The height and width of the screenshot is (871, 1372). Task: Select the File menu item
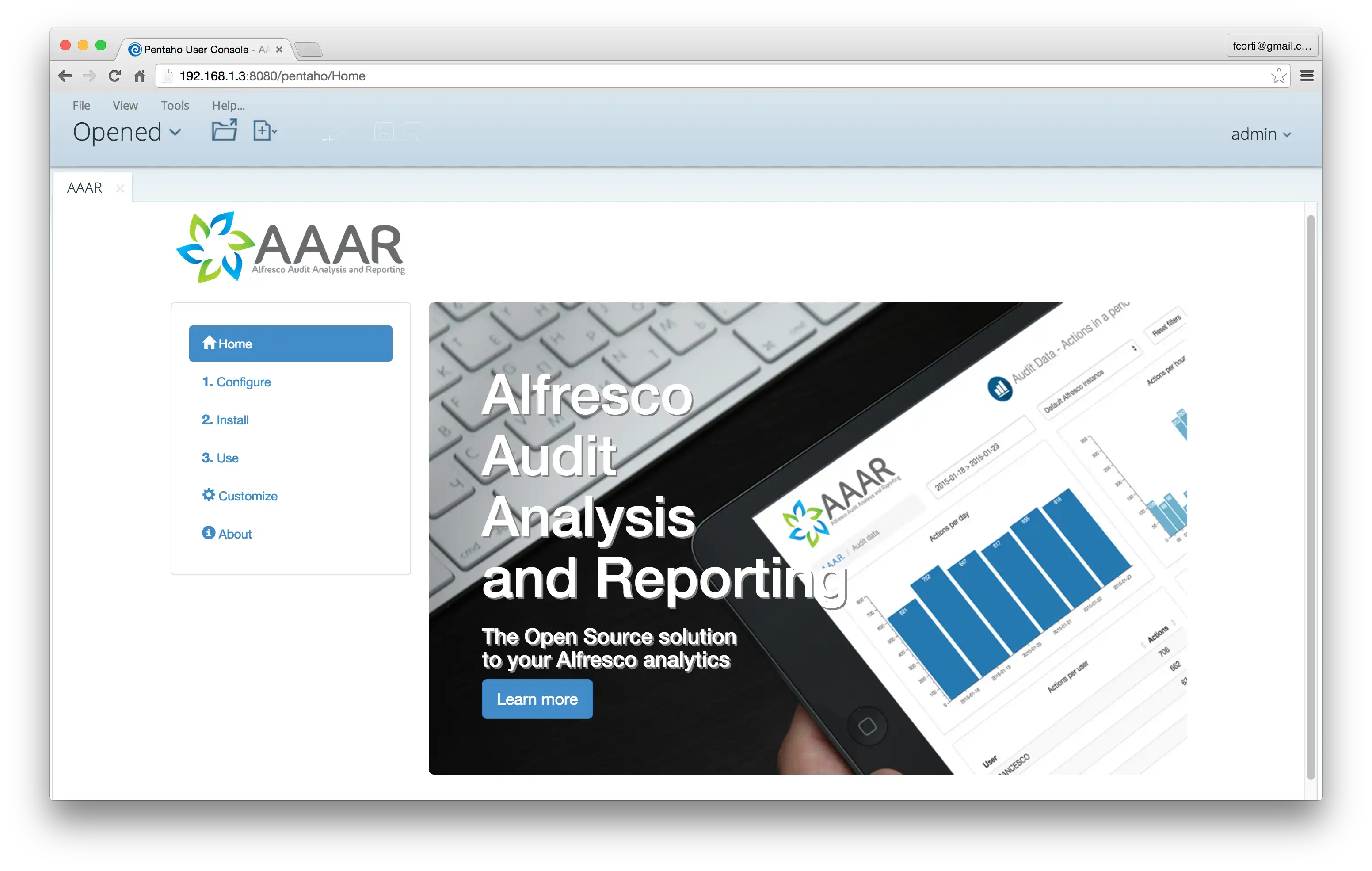[x=80, y=105]
